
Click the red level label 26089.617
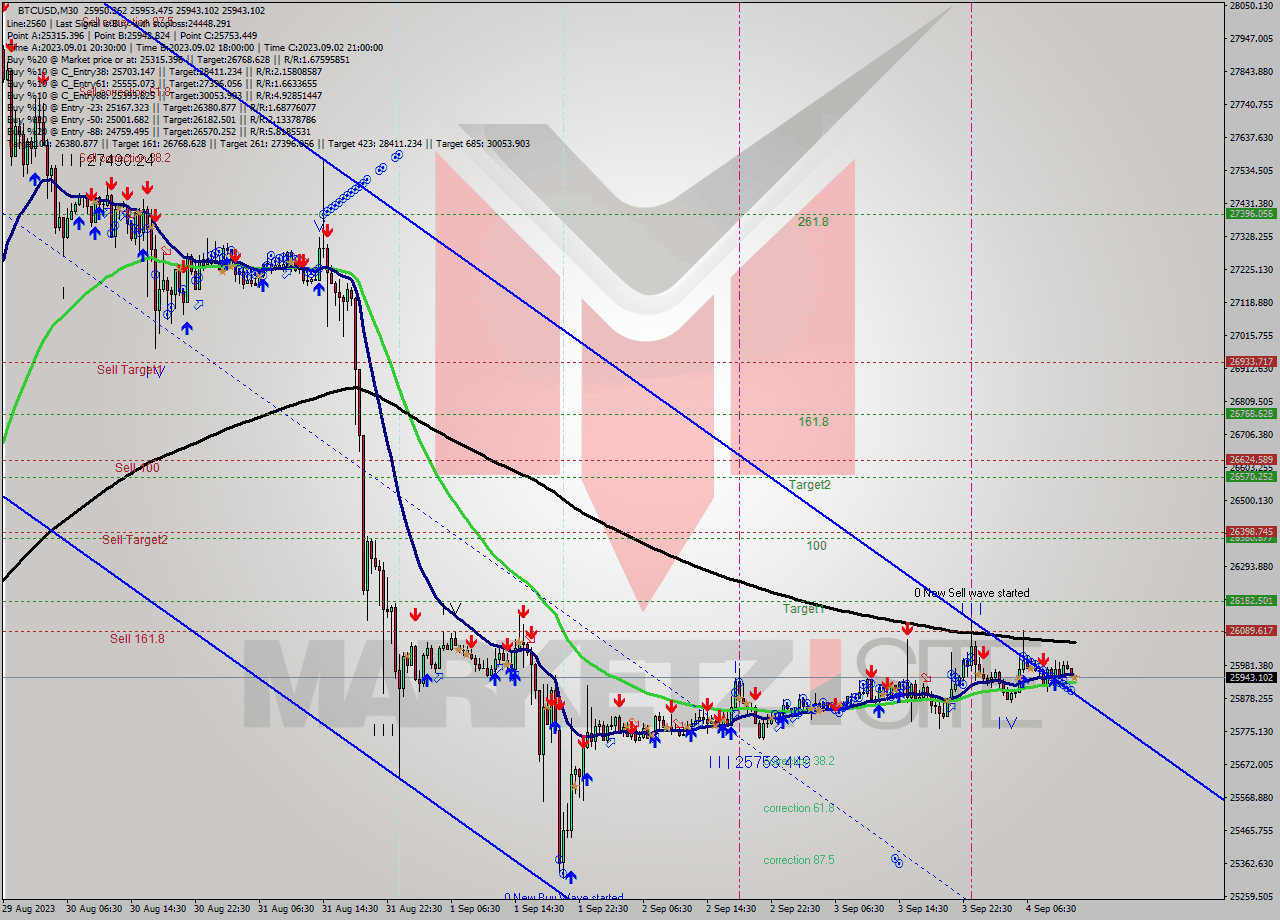(1250, 631)
